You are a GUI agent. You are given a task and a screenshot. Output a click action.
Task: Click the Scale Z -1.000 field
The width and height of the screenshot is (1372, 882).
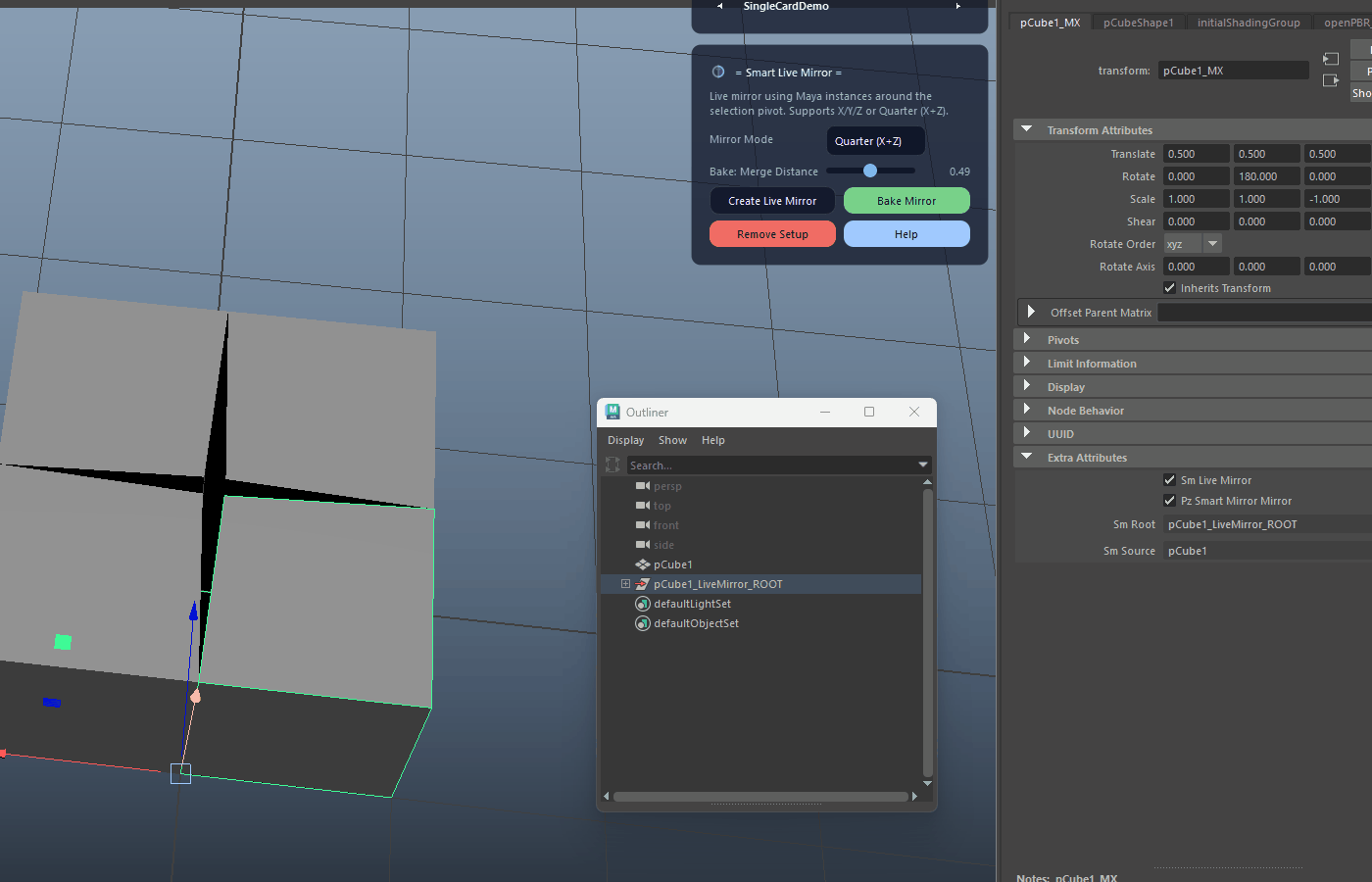coord(1338,199)
